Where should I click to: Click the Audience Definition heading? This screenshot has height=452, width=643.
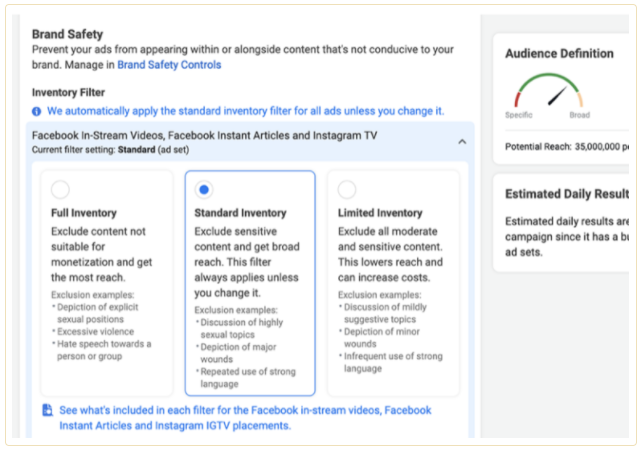(x=559, y=53)
